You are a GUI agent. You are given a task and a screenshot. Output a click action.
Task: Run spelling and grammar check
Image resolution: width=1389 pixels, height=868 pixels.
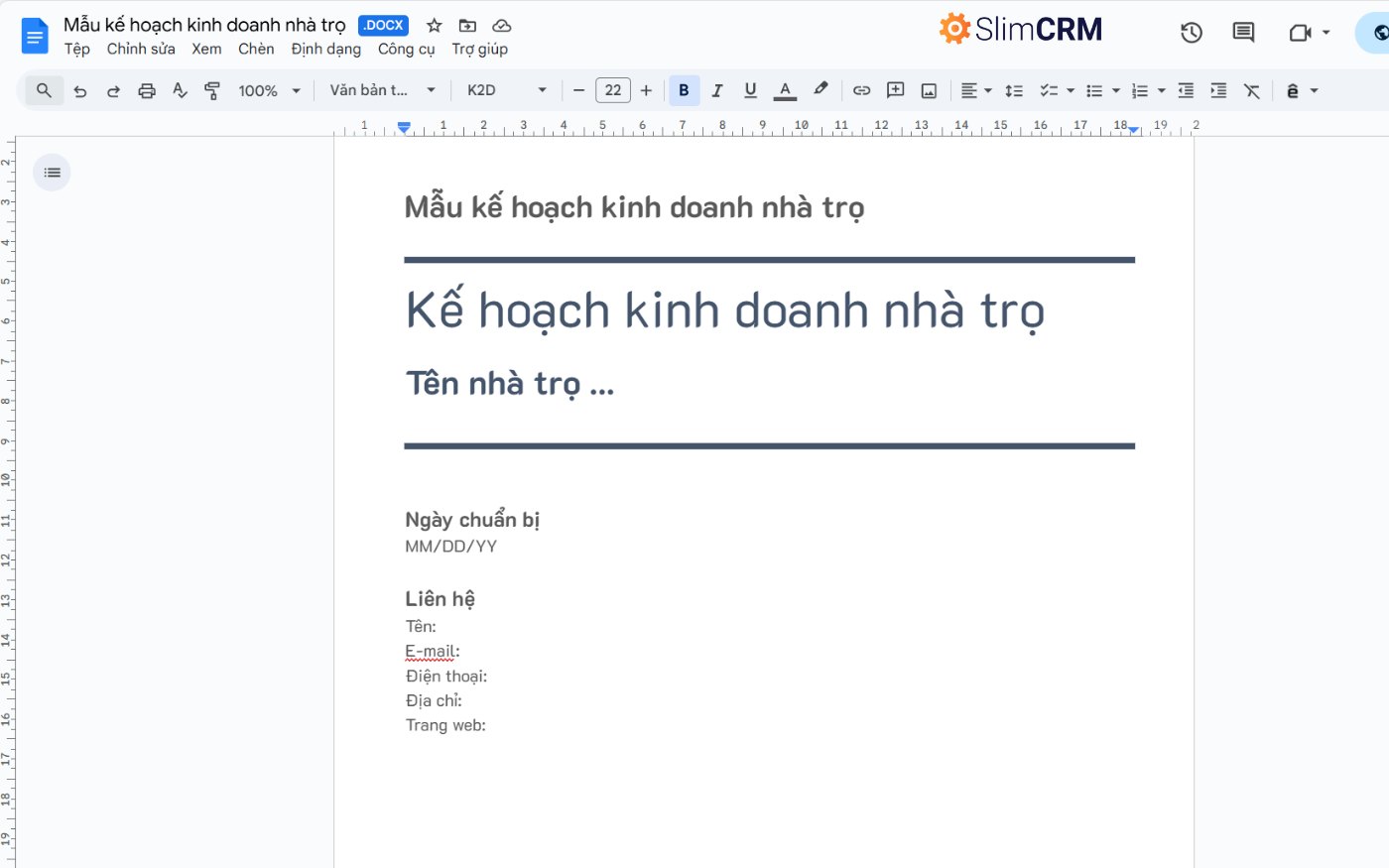(x=180, y=90)
